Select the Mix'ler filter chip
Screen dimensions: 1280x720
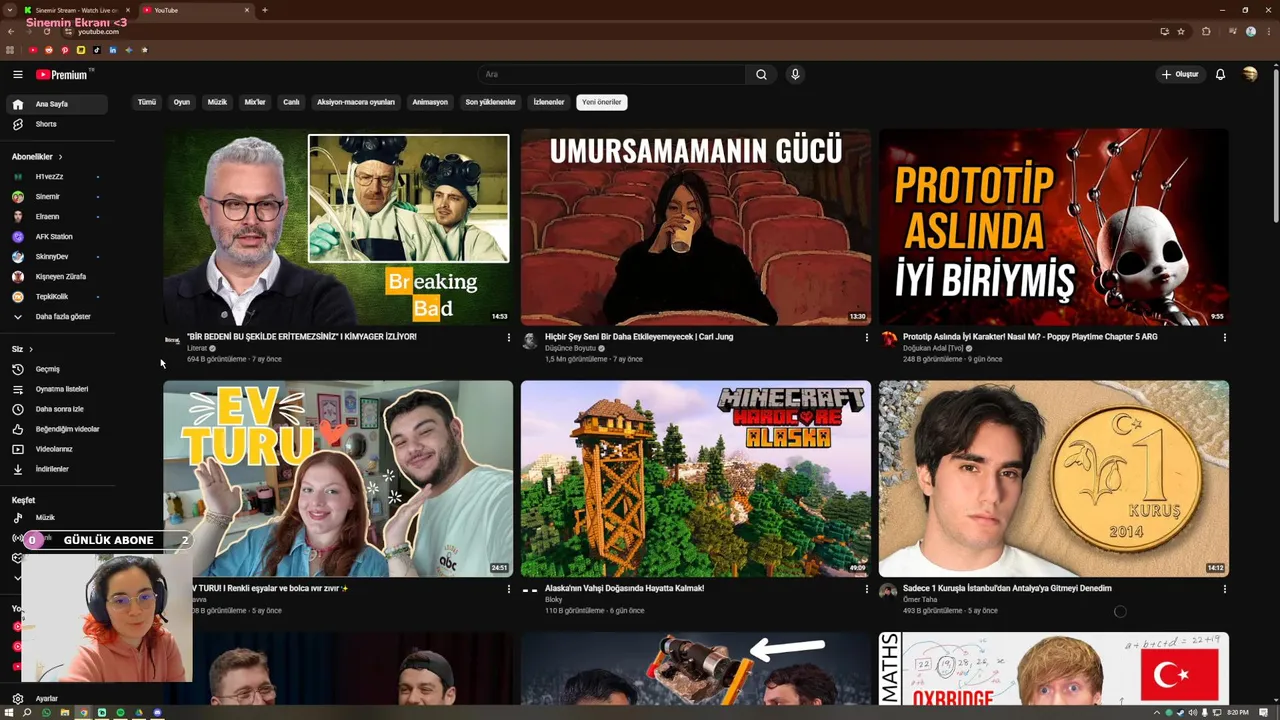coord(255,102)
